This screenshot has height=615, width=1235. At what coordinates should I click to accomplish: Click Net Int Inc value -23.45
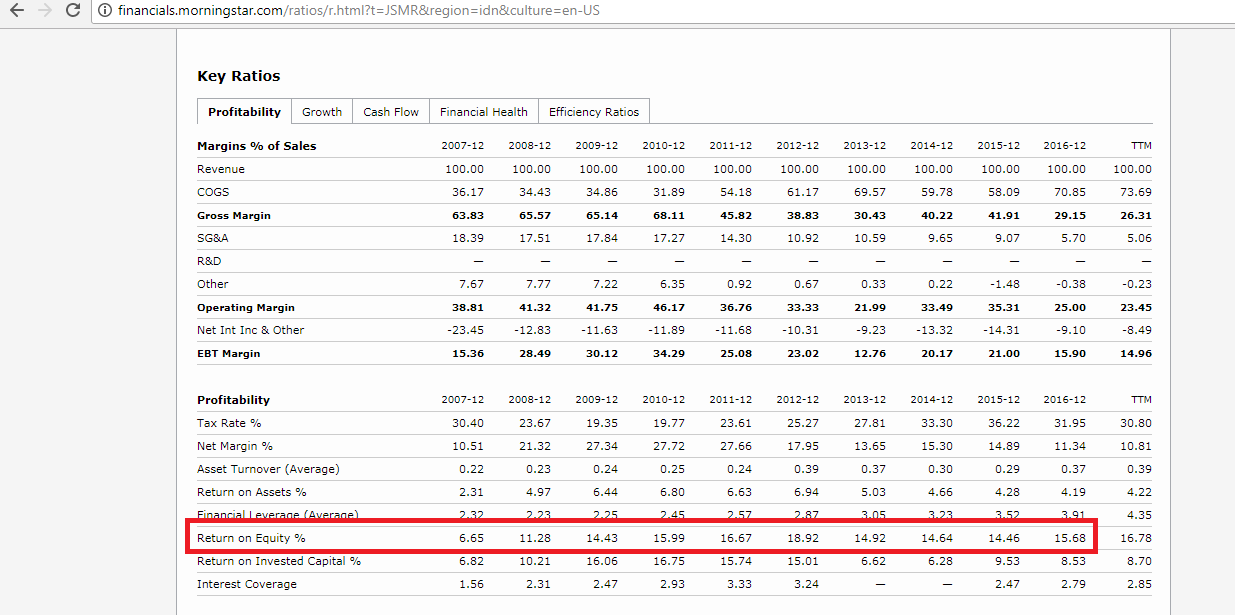click(x=464, y=330)
